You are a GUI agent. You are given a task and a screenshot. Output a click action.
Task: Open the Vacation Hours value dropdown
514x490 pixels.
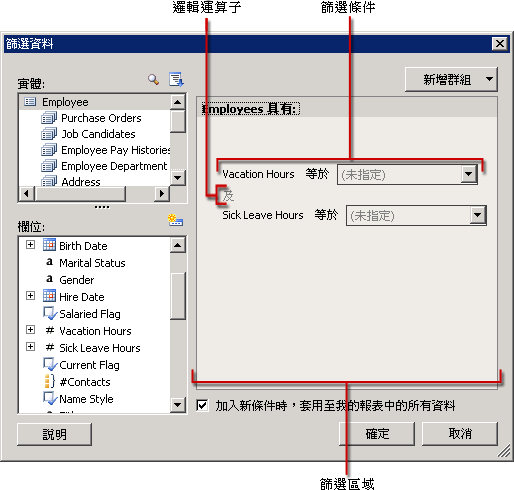[469, 174]
